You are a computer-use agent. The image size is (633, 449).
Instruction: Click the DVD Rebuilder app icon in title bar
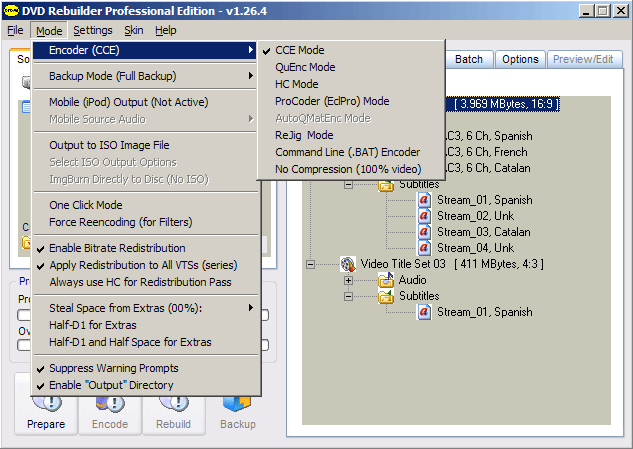(11, 11)
